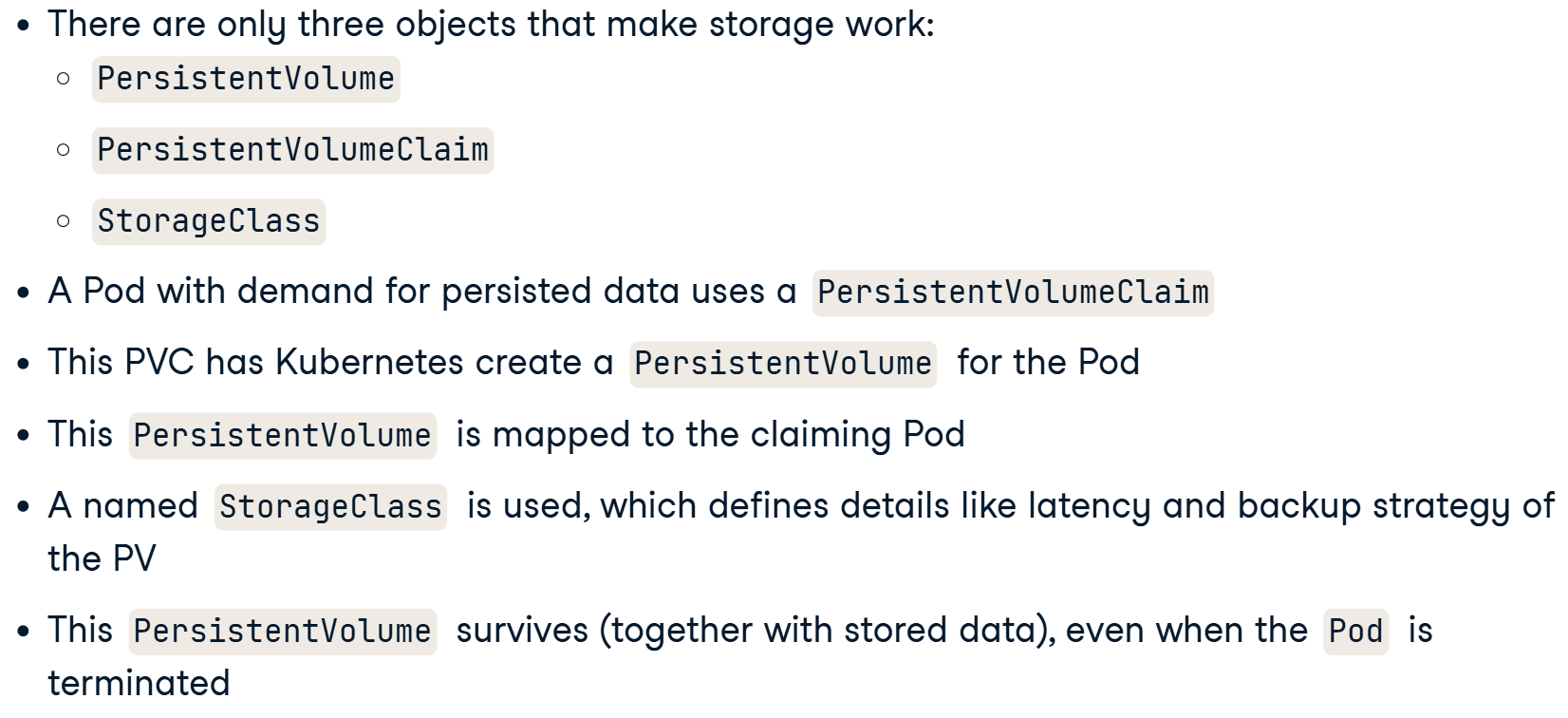The height and width of the screenshot is (718, 1568).
Task: Click PersistentVolumeClaim tag after 'persisted data uses a'
Action: point(1013,292)
